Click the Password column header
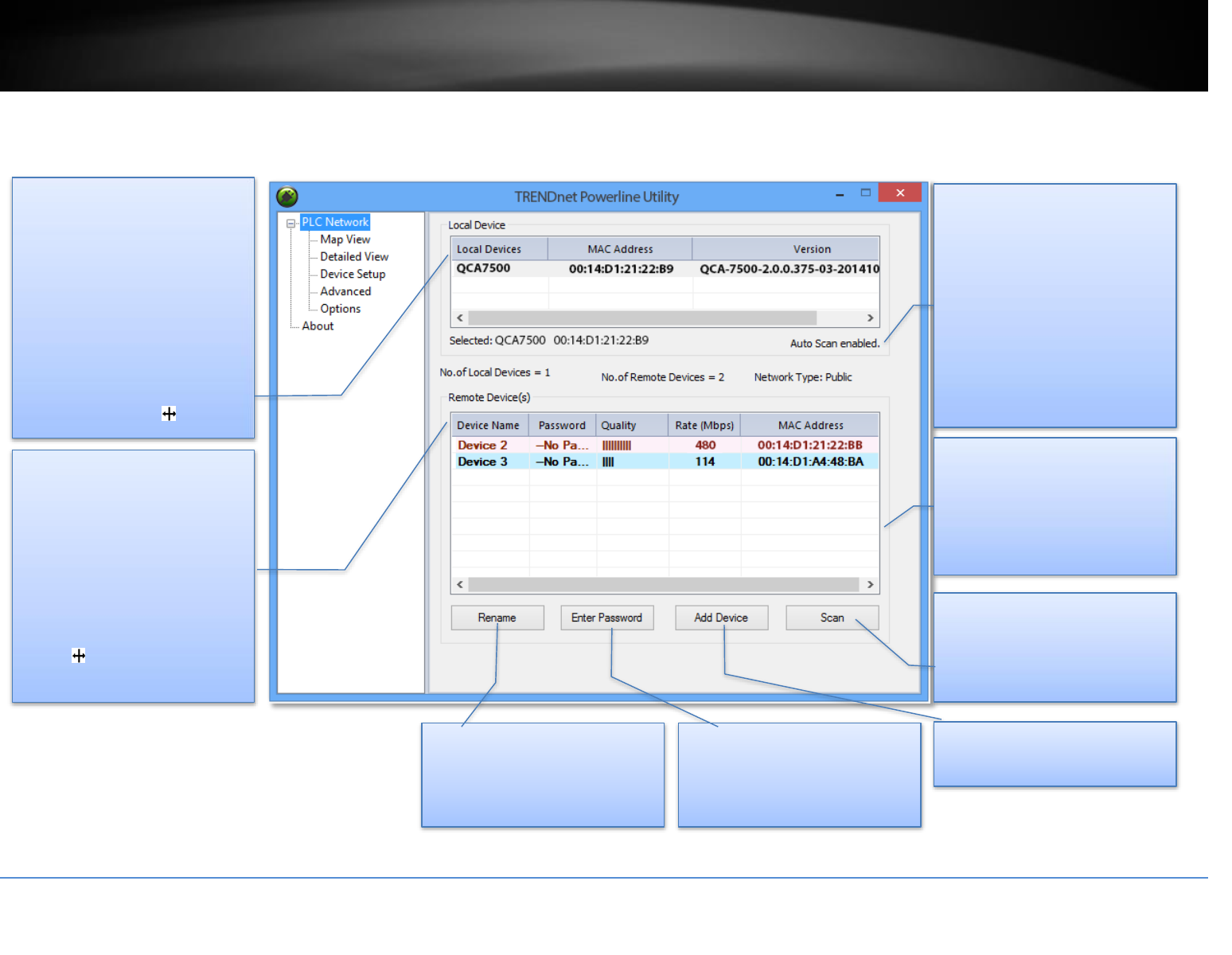1232x955 pixels. click(x=563, y=426)
